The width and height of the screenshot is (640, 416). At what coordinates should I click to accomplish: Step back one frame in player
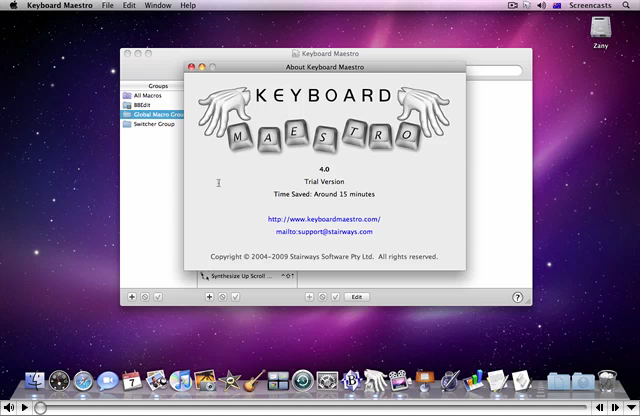click(600, 407)
